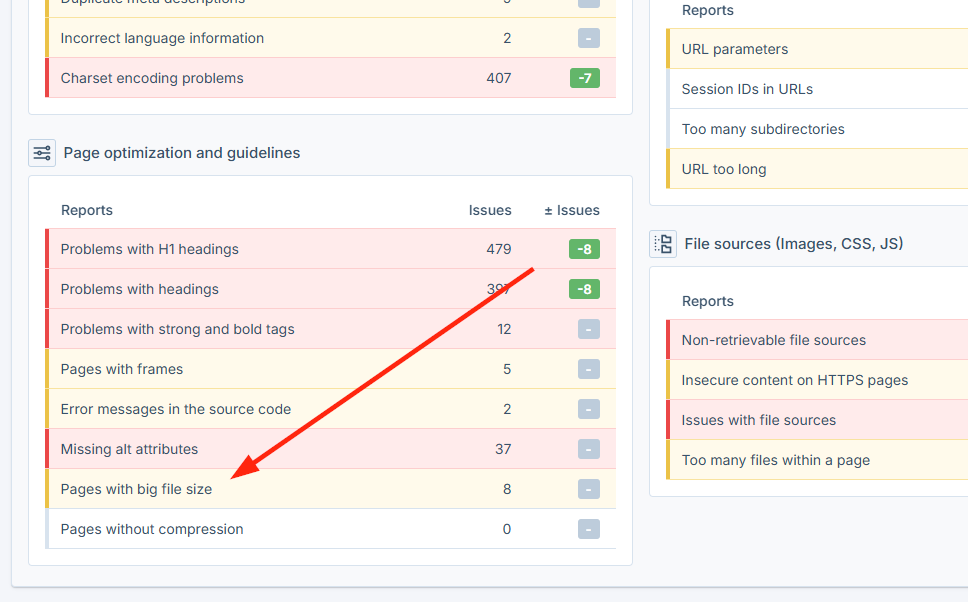View the URL parameters report

point(734,48)
